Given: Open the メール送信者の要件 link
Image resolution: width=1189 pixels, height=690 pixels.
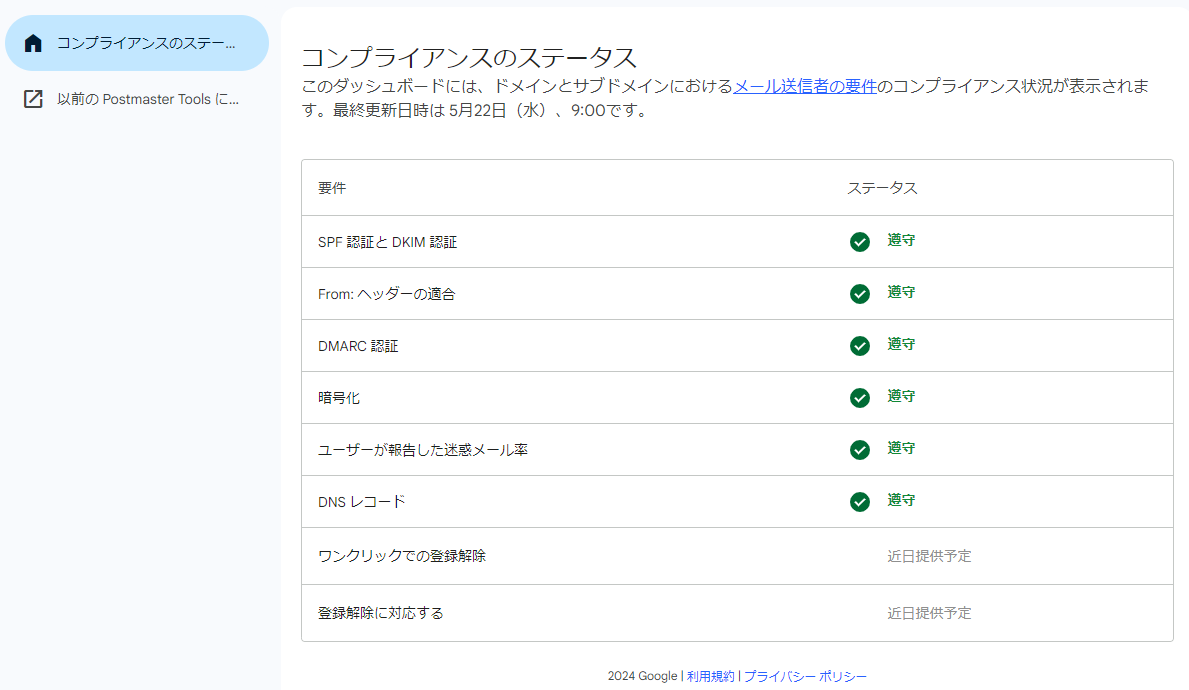Looking at the screenshot, I should point(806,88).
